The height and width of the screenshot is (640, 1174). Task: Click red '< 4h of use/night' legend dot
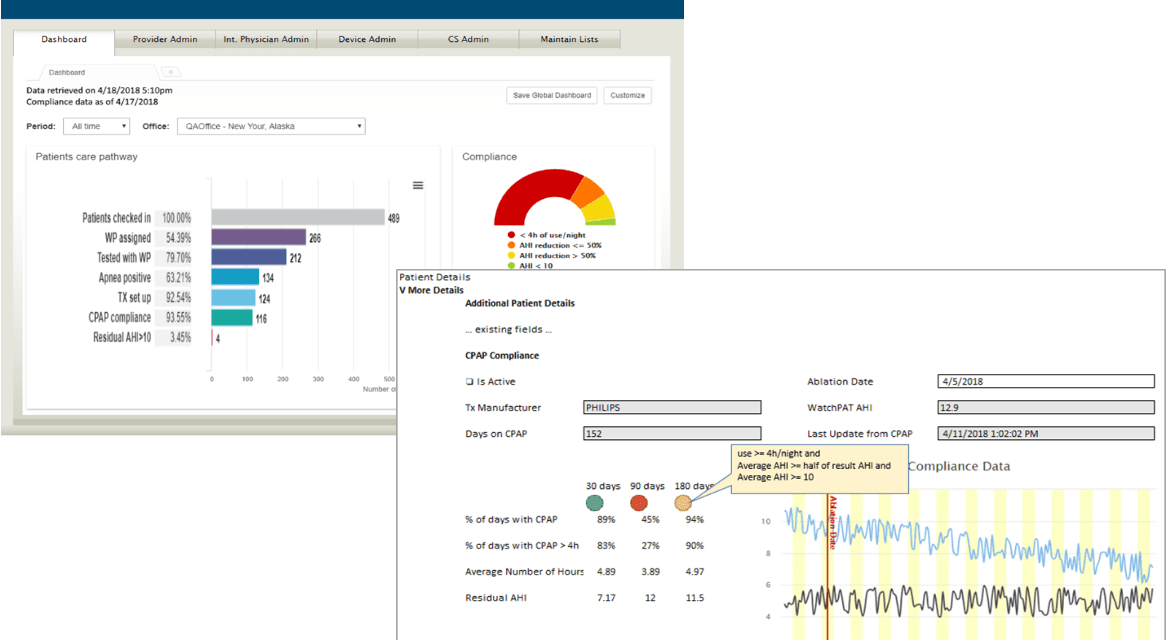(x=511, y=235)
